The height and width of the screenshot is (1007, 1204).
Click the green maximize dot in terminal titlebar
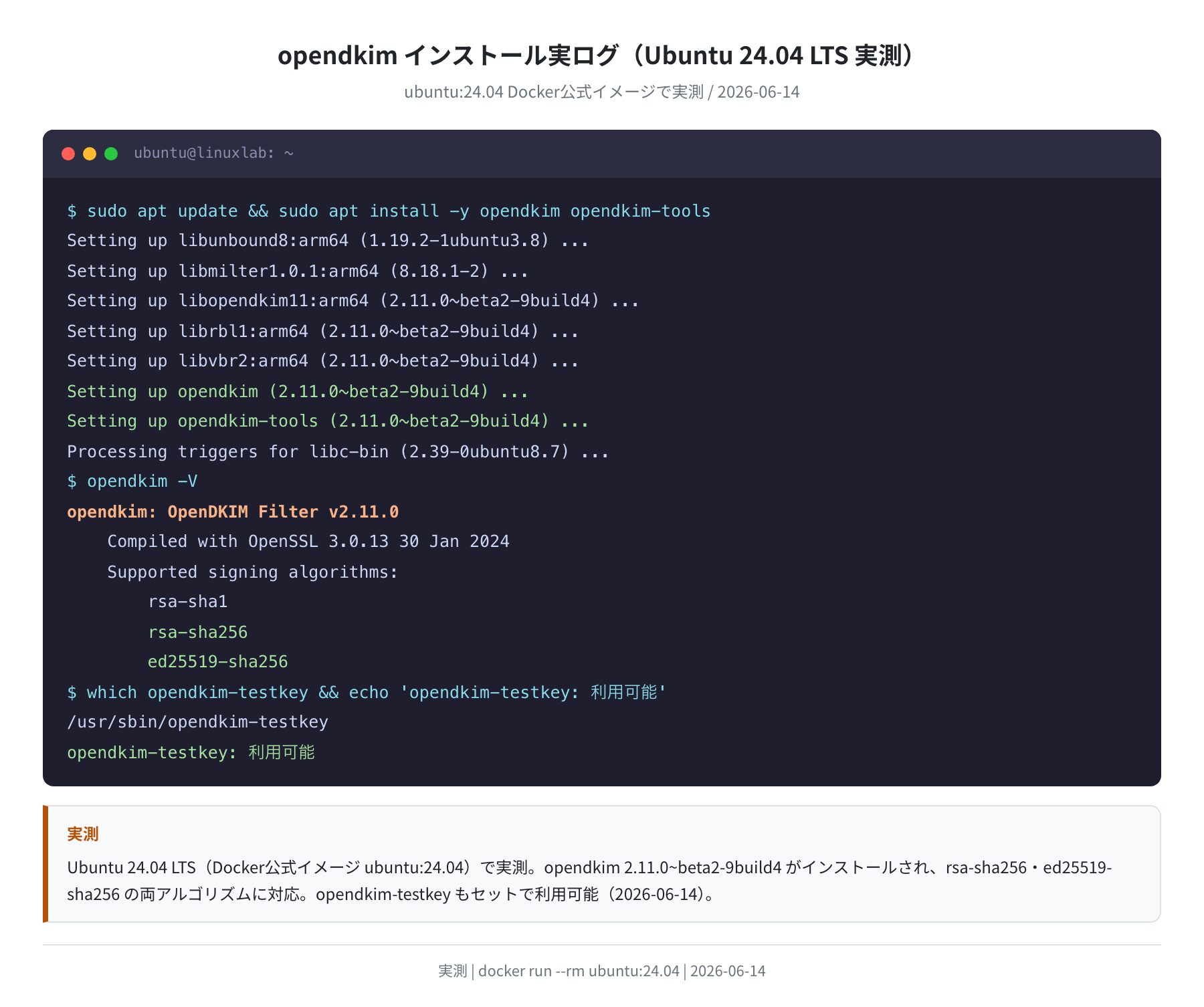tap(111, 154)
